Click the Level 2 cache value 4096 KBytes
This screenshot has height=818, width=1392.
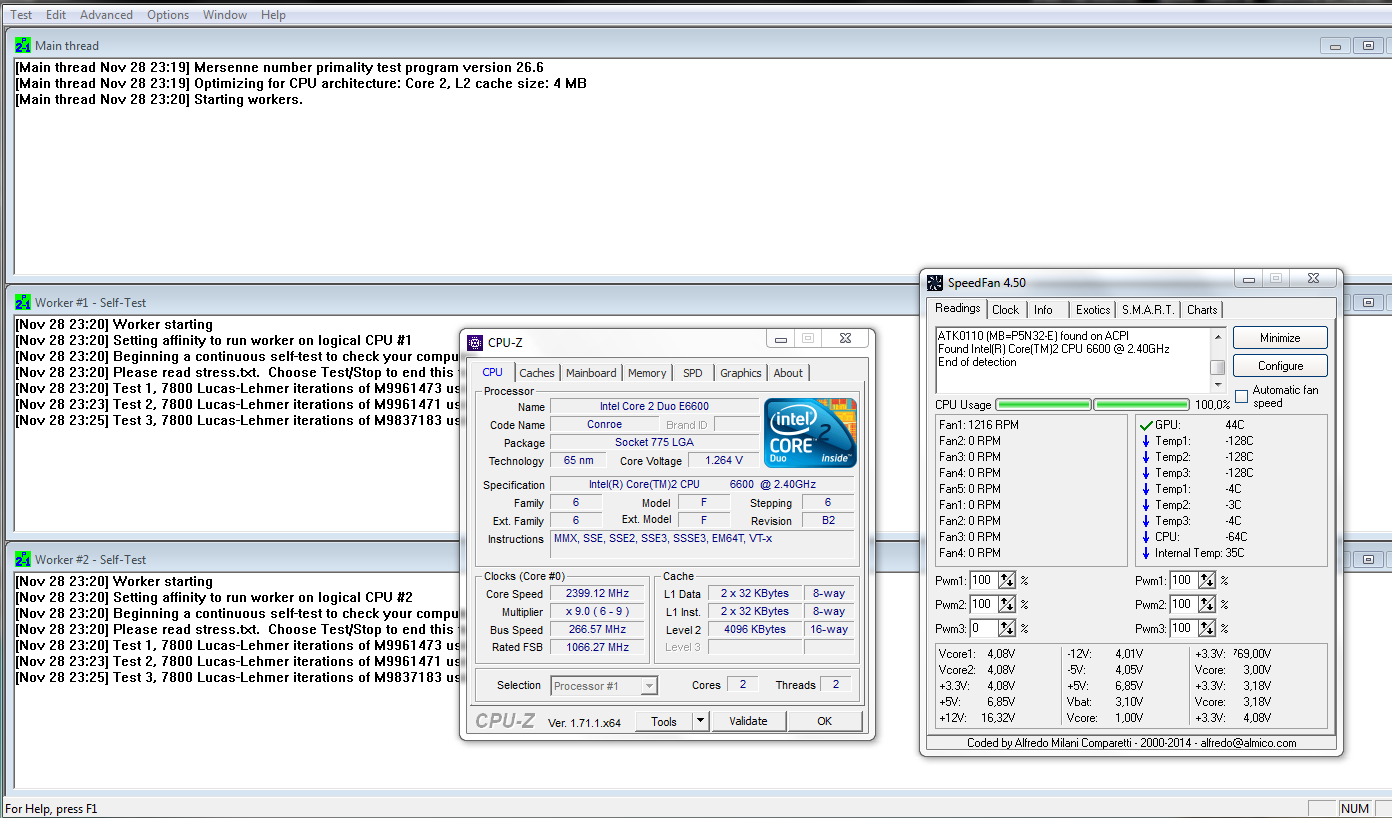pos(755,630)
